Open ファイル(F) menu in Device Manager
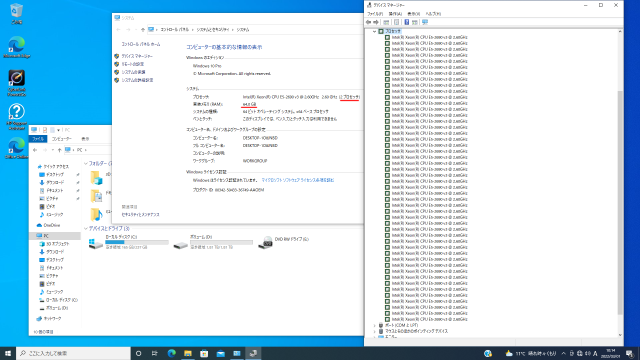The width and height of the screenshot is (640, 360). (375, 14)
